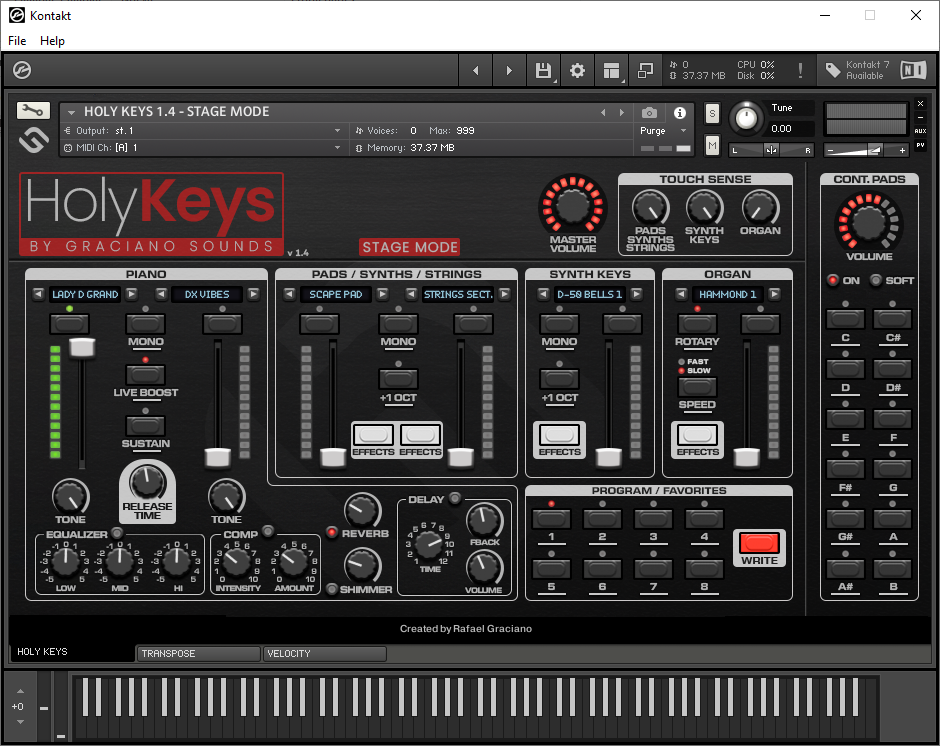Toggle the COMP power button
The image size is (940, 746).
tap(268, 531)
